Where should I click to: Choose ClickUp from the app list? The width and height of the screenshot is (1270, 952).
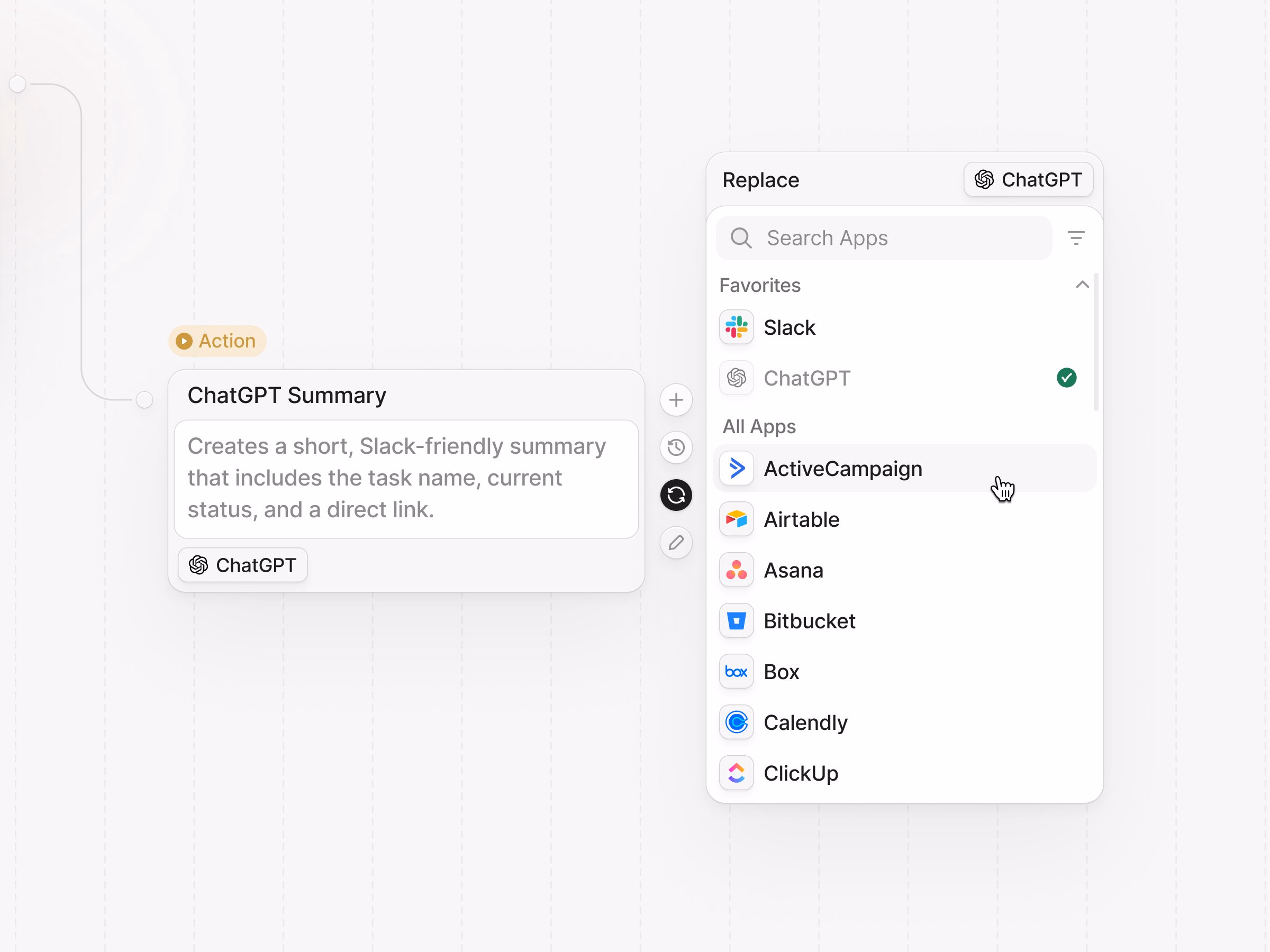[904, 774]
